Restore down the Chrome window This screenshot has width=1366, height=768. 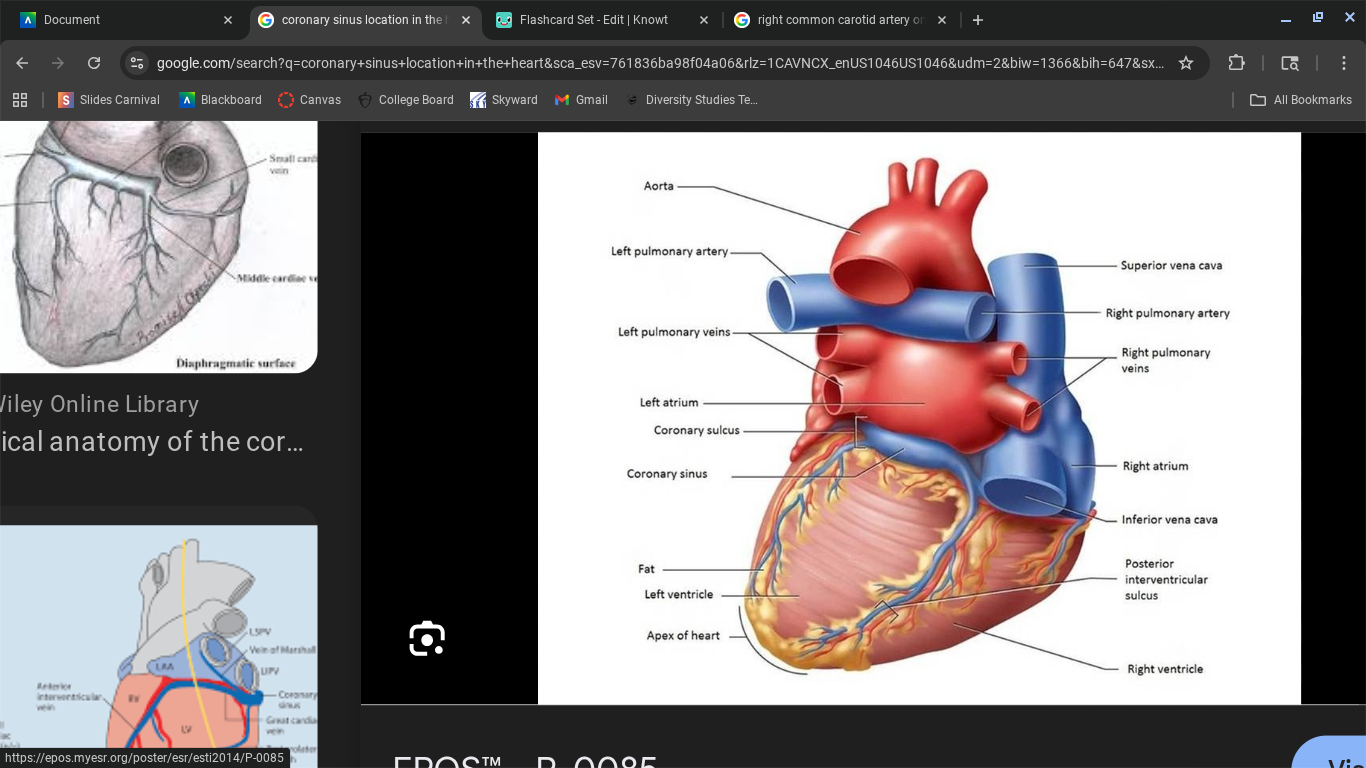click(1318, 19)
